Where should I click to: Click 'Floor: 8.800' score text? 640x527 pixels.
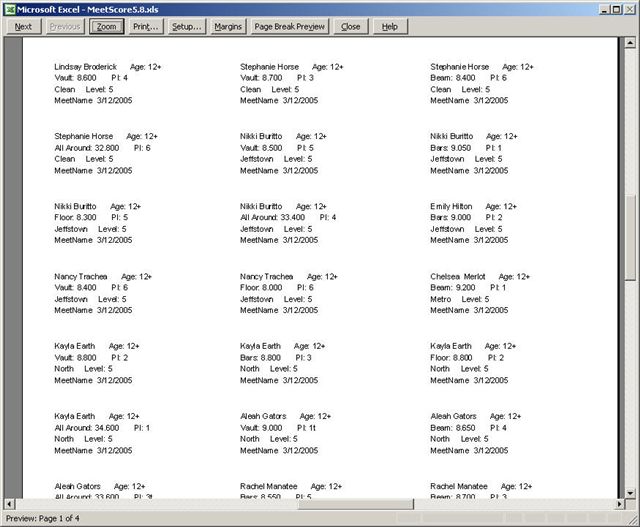coord(451,358)
